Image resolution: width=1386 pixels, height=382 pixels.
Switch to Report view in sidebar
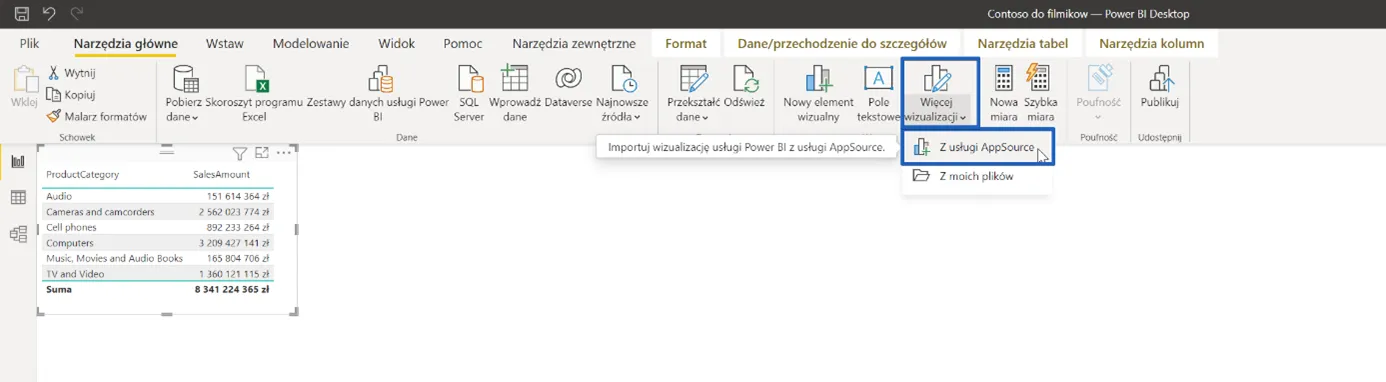tap(18, 162)
